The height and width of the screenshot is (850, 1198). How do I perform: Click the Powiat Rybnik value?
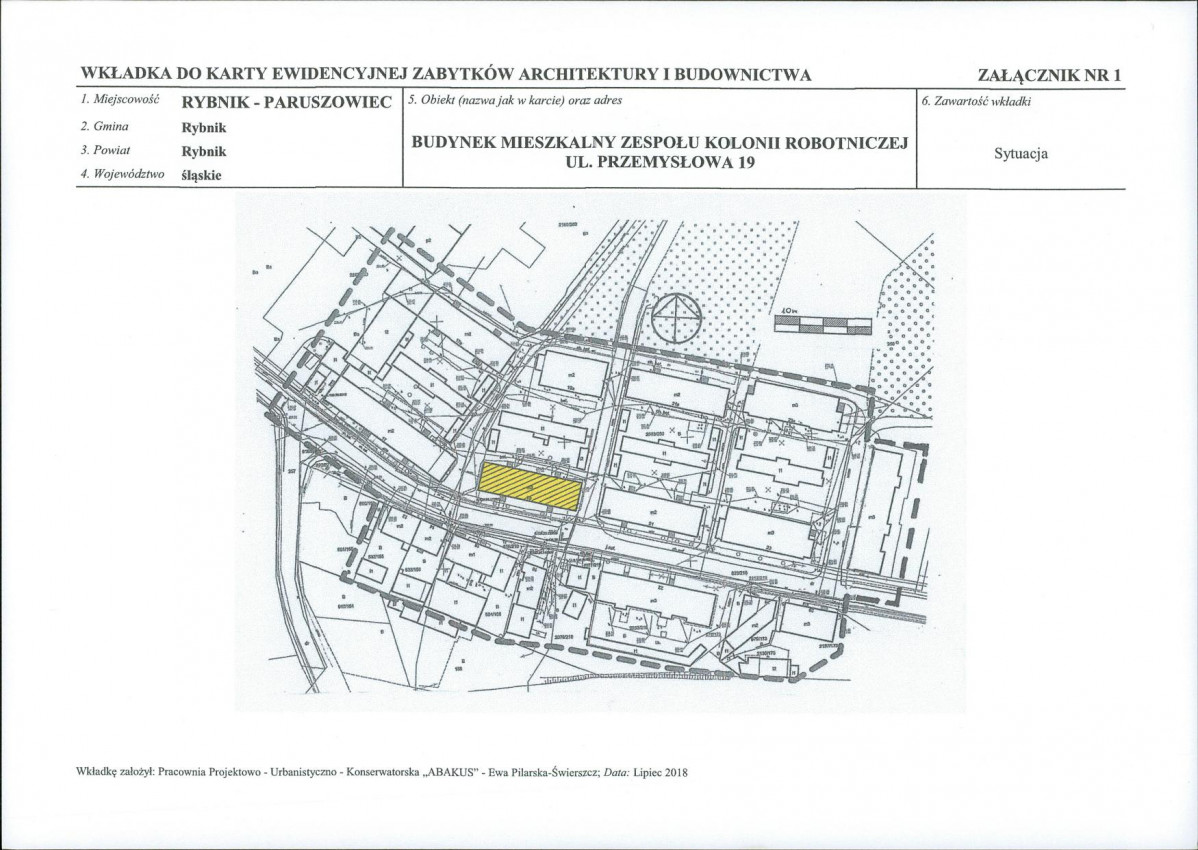click(x=204, y=151)
